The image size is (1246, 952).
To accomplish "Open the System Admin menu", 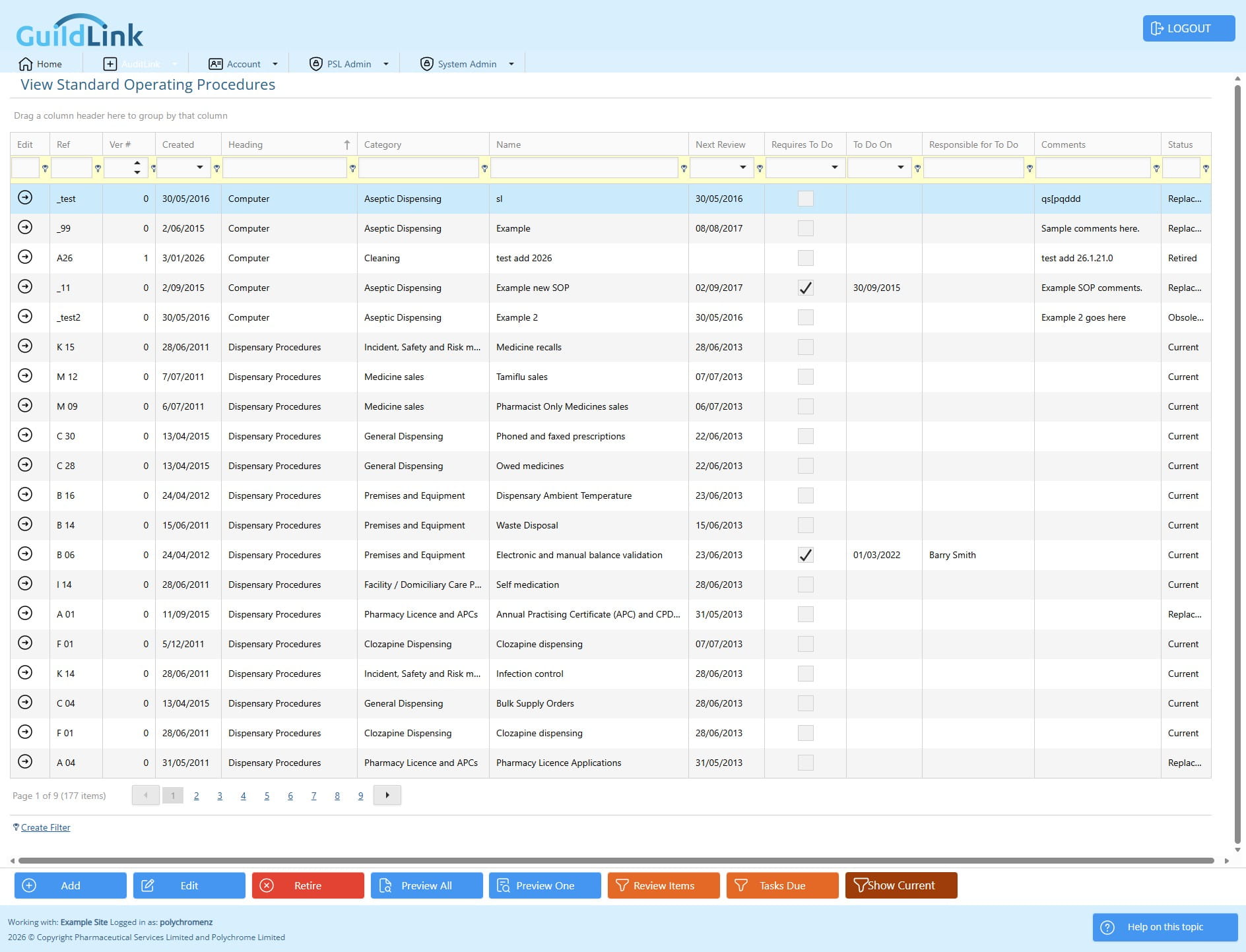I will click(467, 64).
